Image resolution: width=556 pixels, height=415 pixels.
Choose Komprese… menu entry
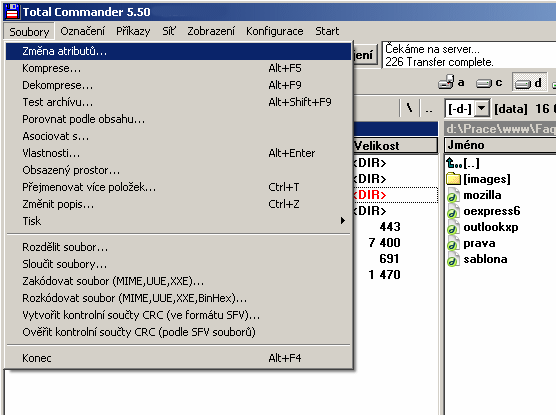click(x=178, y=68)
